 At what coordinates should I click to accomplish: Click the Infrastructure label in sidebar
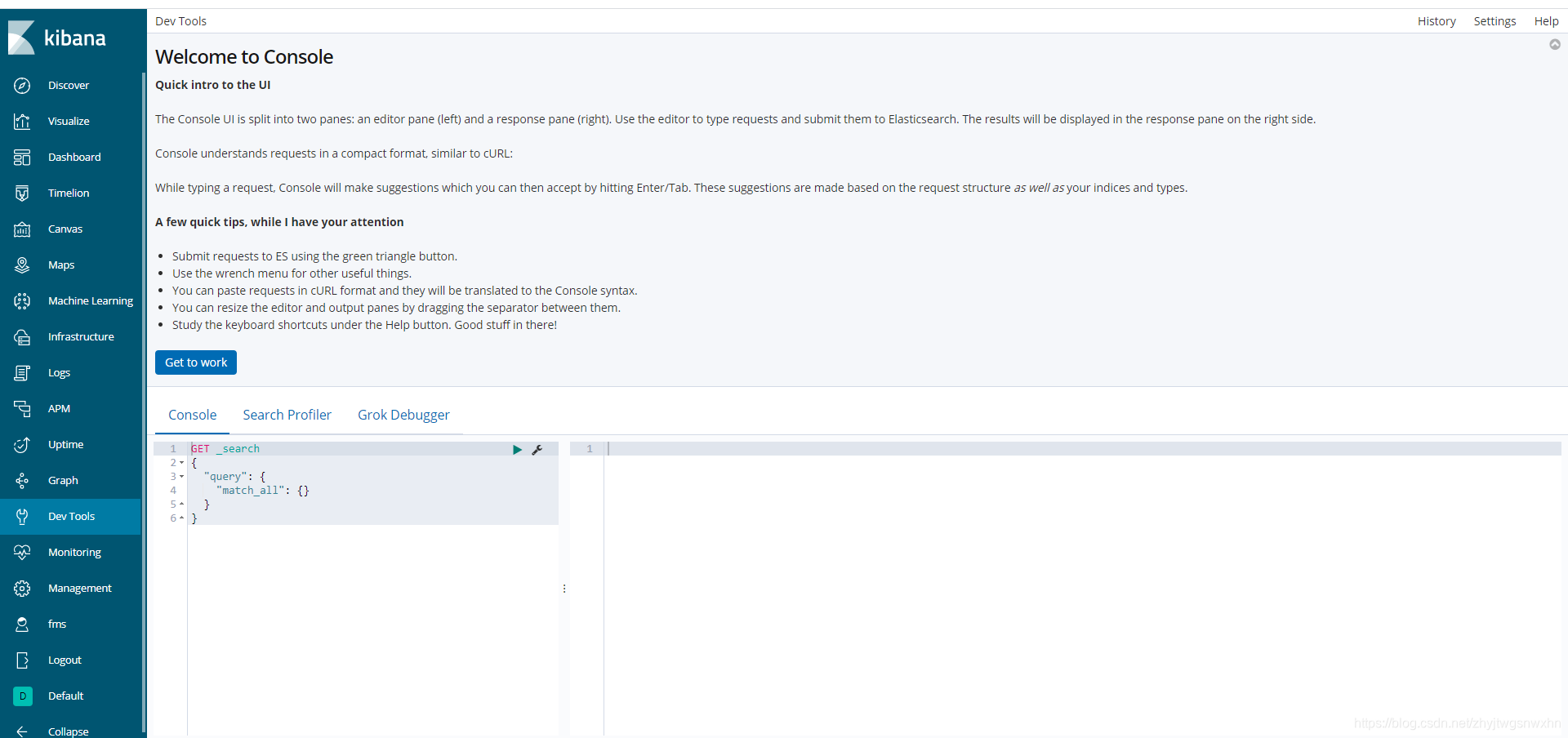(81, 337)
